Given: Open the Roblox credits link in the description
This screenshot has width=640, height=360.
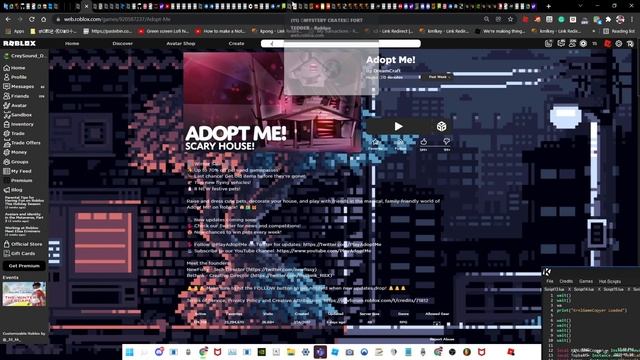Looking at the screenshot, I should pos(376,300).
